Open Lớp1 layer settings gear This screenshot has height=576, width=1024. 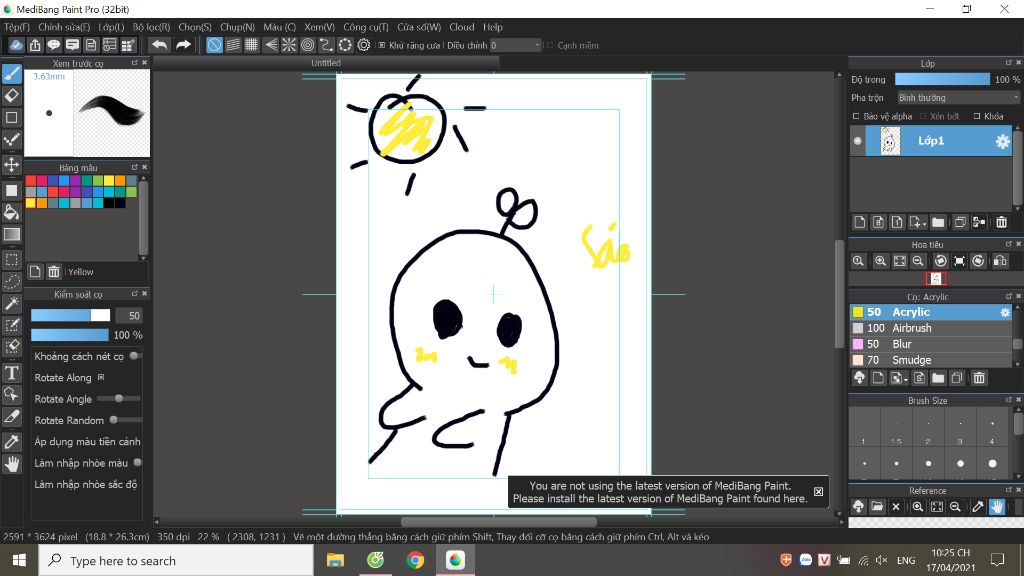(1002, 141)
